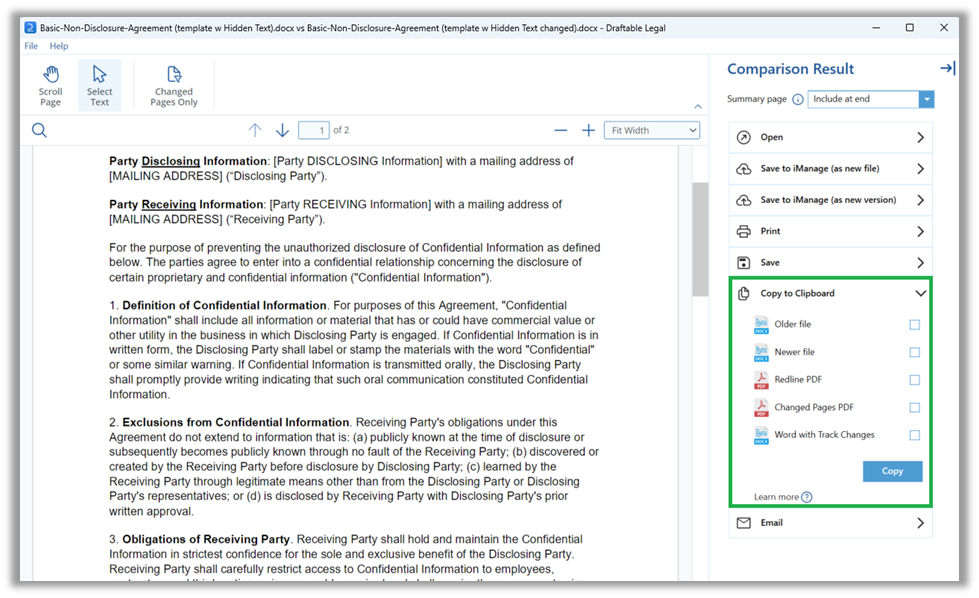979x598 pixels.
Task: Click the iManage new version cloud icon
Action: coord(744,200)
